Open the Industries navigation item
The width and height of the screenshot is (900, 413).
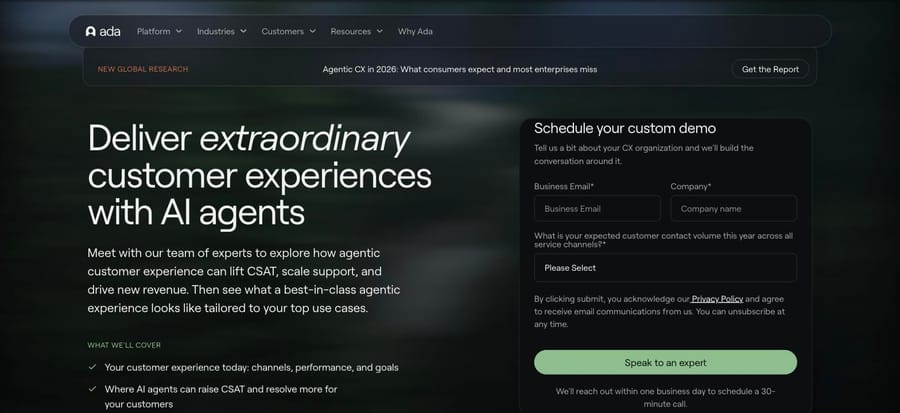point(216,32)
